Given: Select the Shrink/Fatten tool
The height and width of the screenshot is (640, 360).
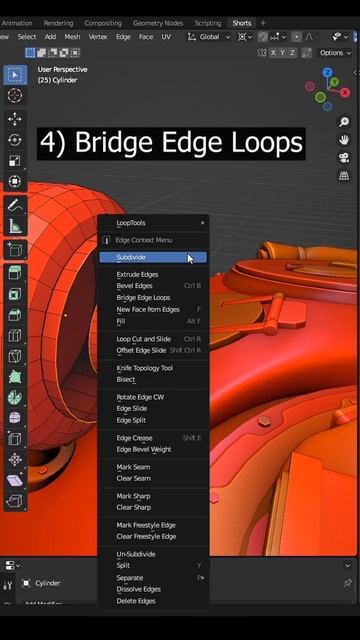Looking at the screenshot, I should point(15,460).
